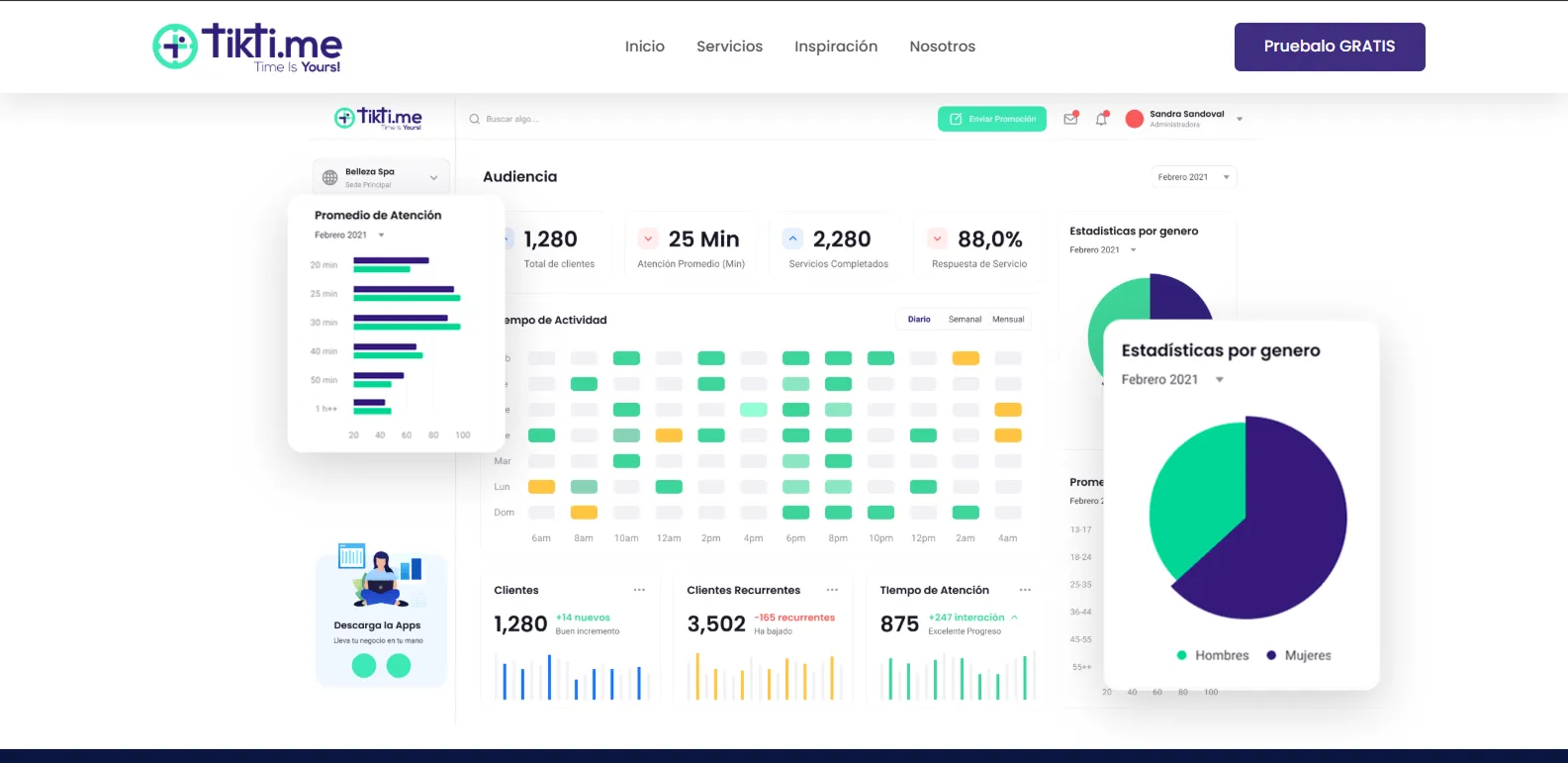Click the Descarga la Apps title

point(377,625)
